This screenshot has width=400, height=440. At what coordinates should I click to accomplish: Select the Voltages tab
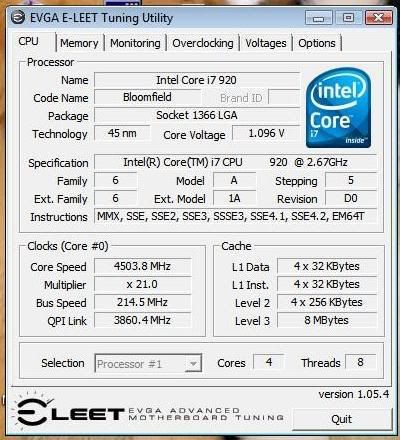266,43
